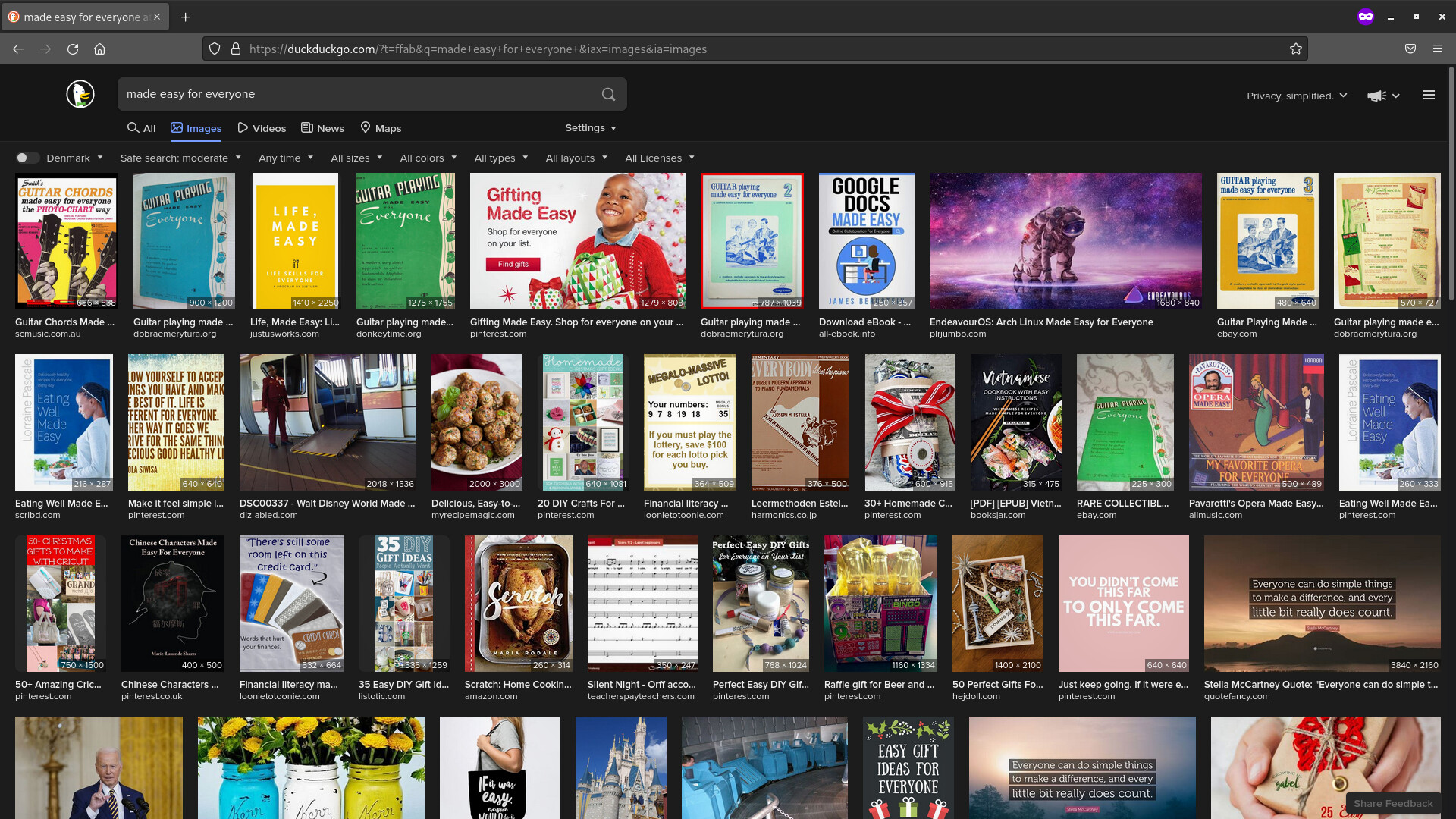Open the megaphone spread-the-word menu
The height and width of the screenshot is (819, 1456).
pos(1383,96)
